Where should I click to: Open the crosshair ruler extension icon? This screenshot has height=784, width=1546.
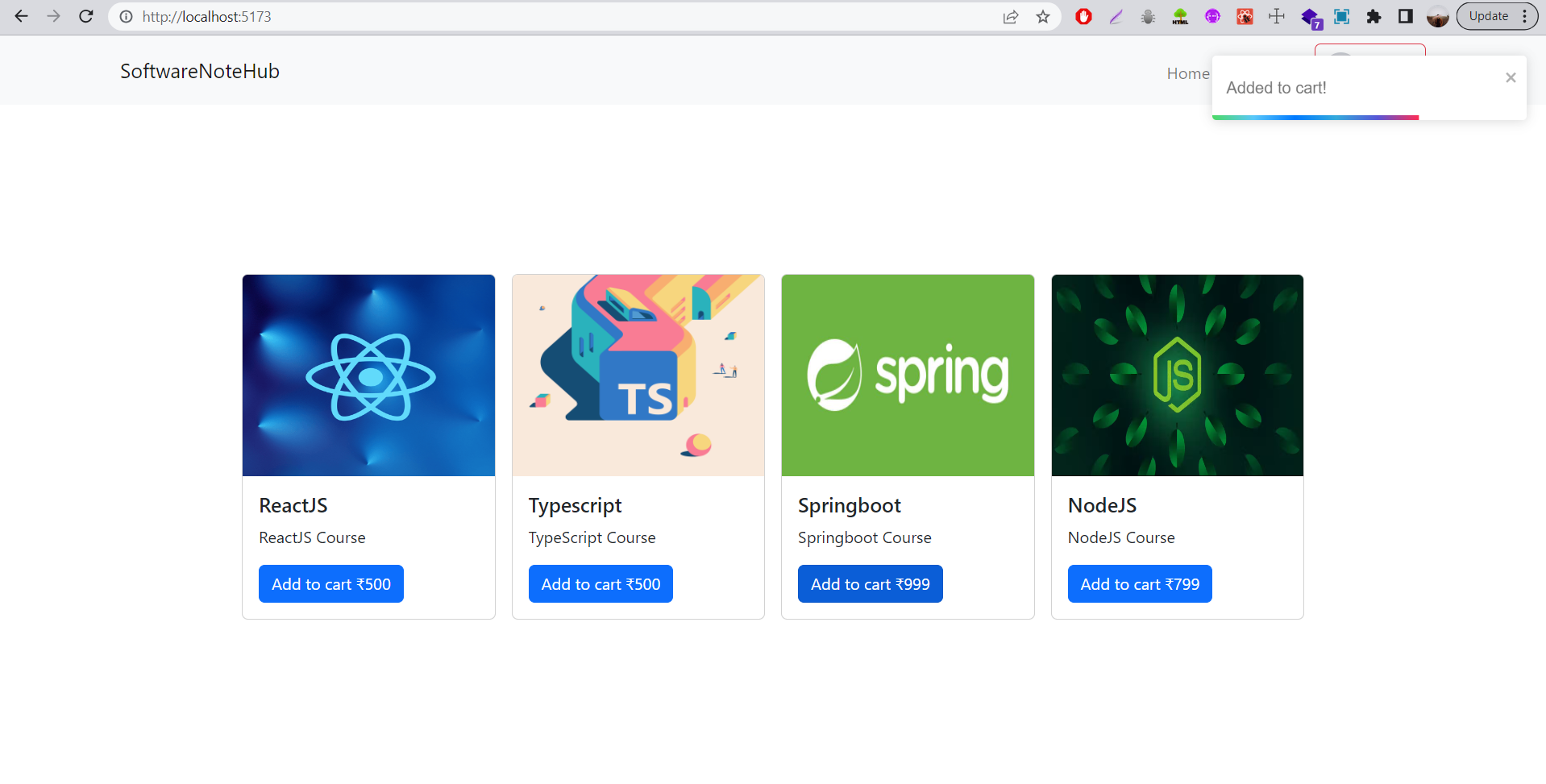click(x=1277, y=16)
